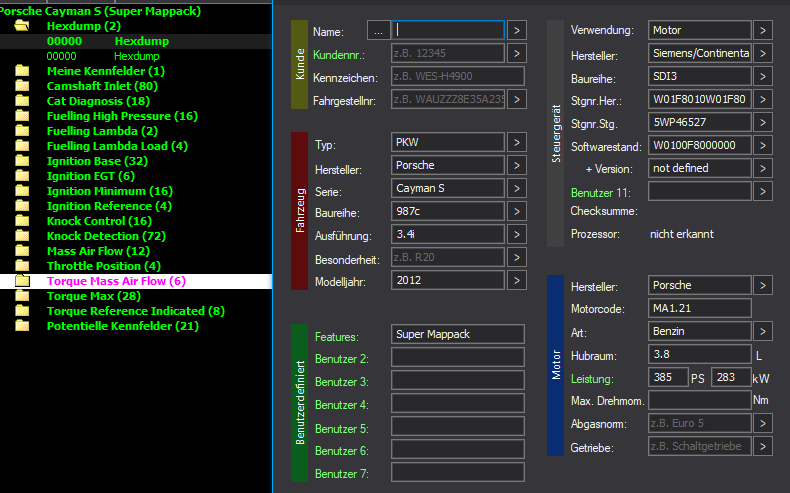Open the arrow beside Getriebe field

(763, 446)
